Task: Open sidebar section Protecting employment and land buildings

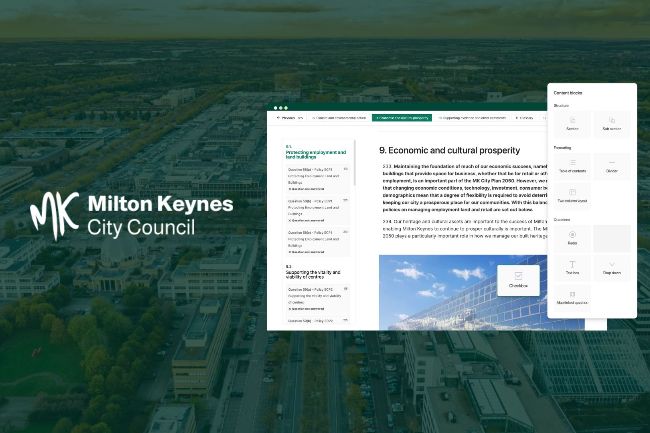Action: [315, 152]
